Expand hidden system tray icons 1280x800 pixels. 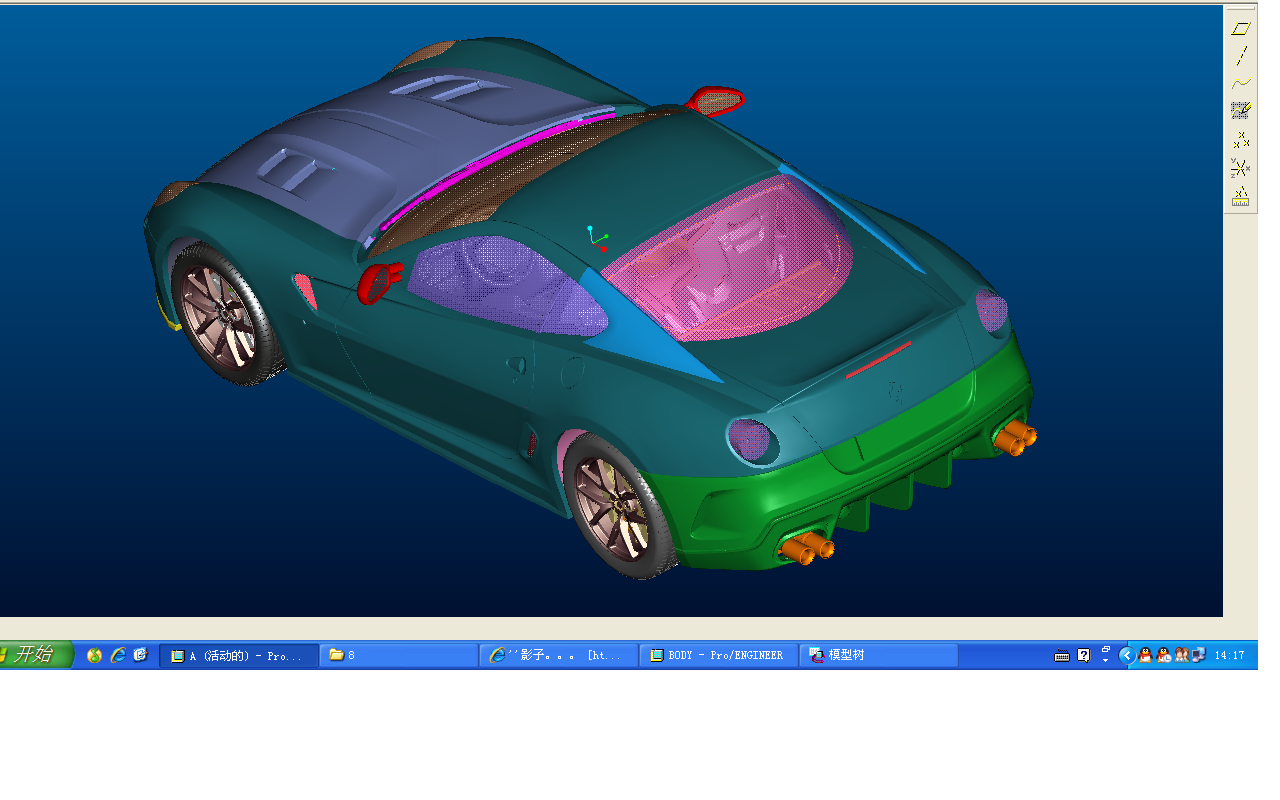tap(1127, 656)
